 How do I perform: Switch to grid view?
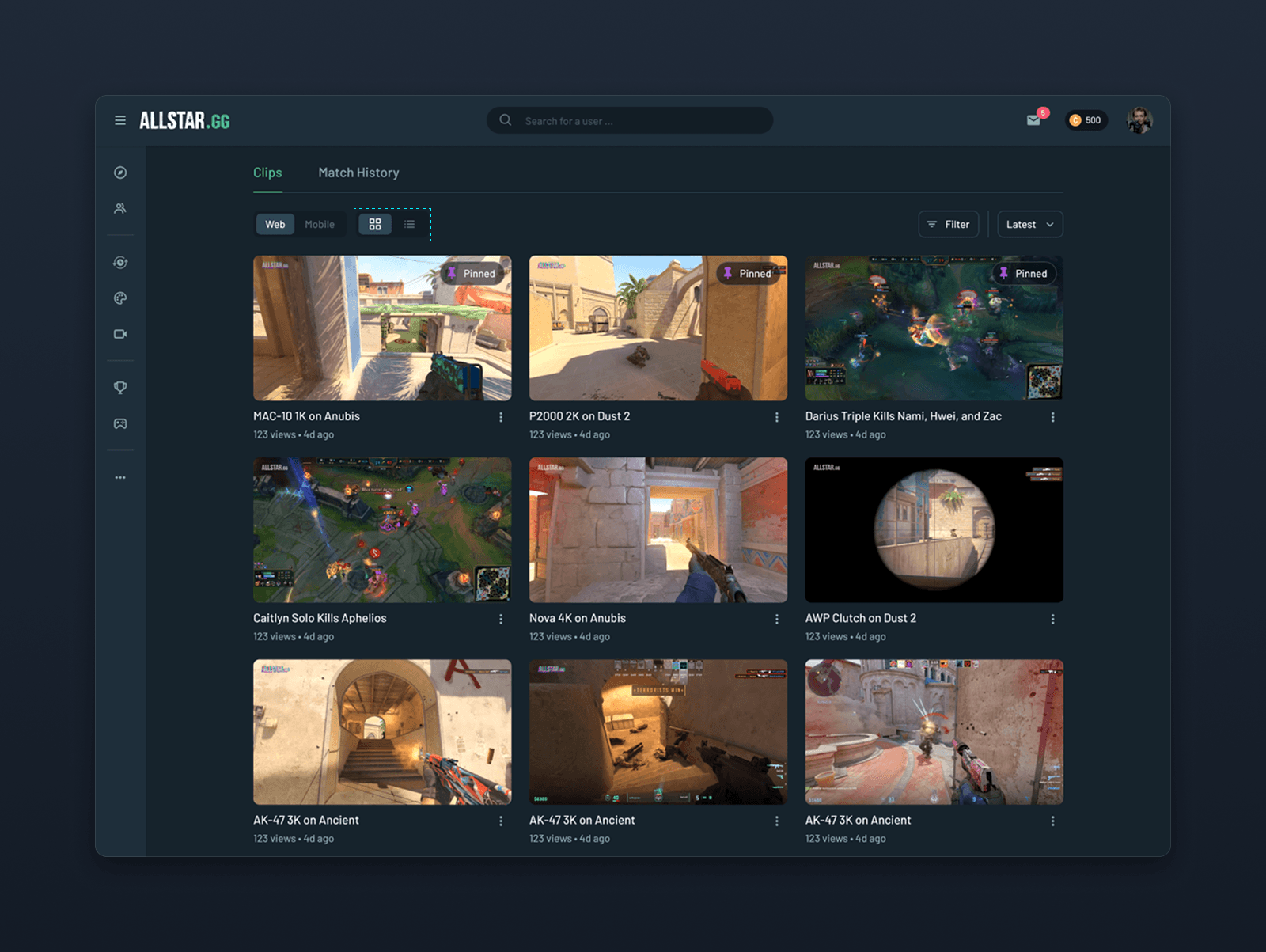(375, 224)
